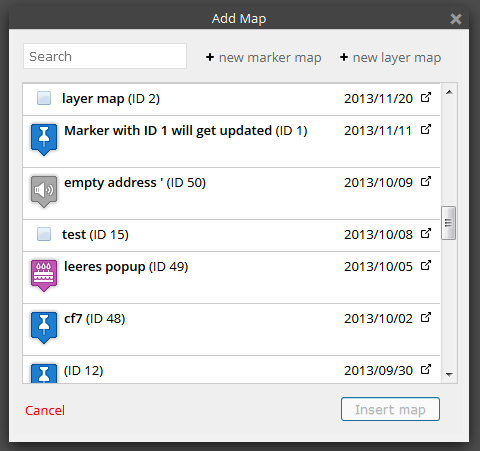
Task: Select test (ID 15) entry
Action: [x=232, y=235]
